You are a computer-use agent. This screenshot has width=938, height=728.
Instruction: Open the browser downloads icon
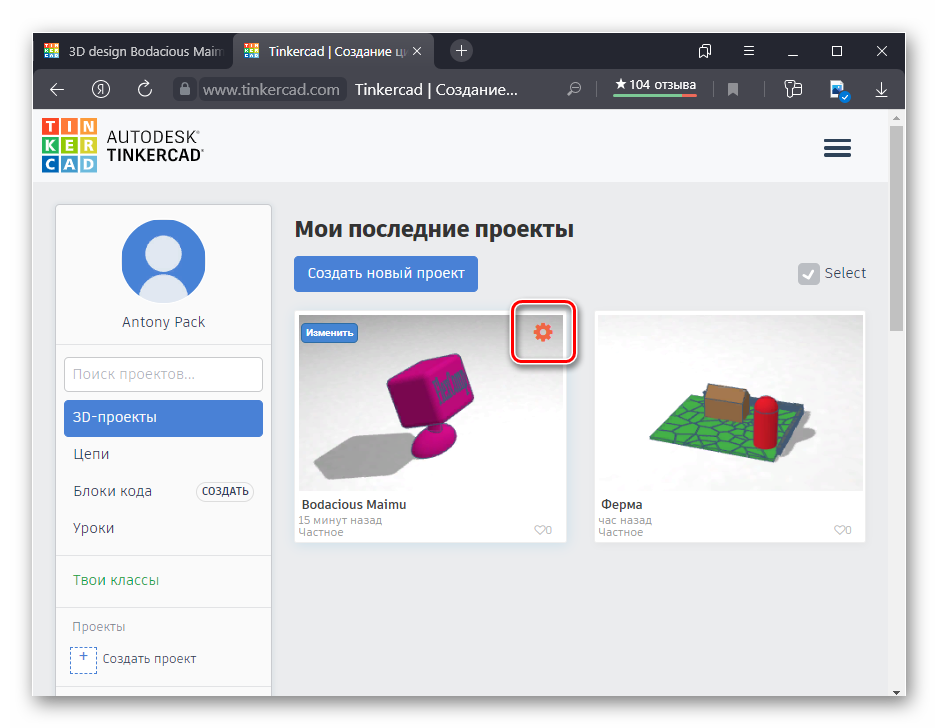pos(881,89)
